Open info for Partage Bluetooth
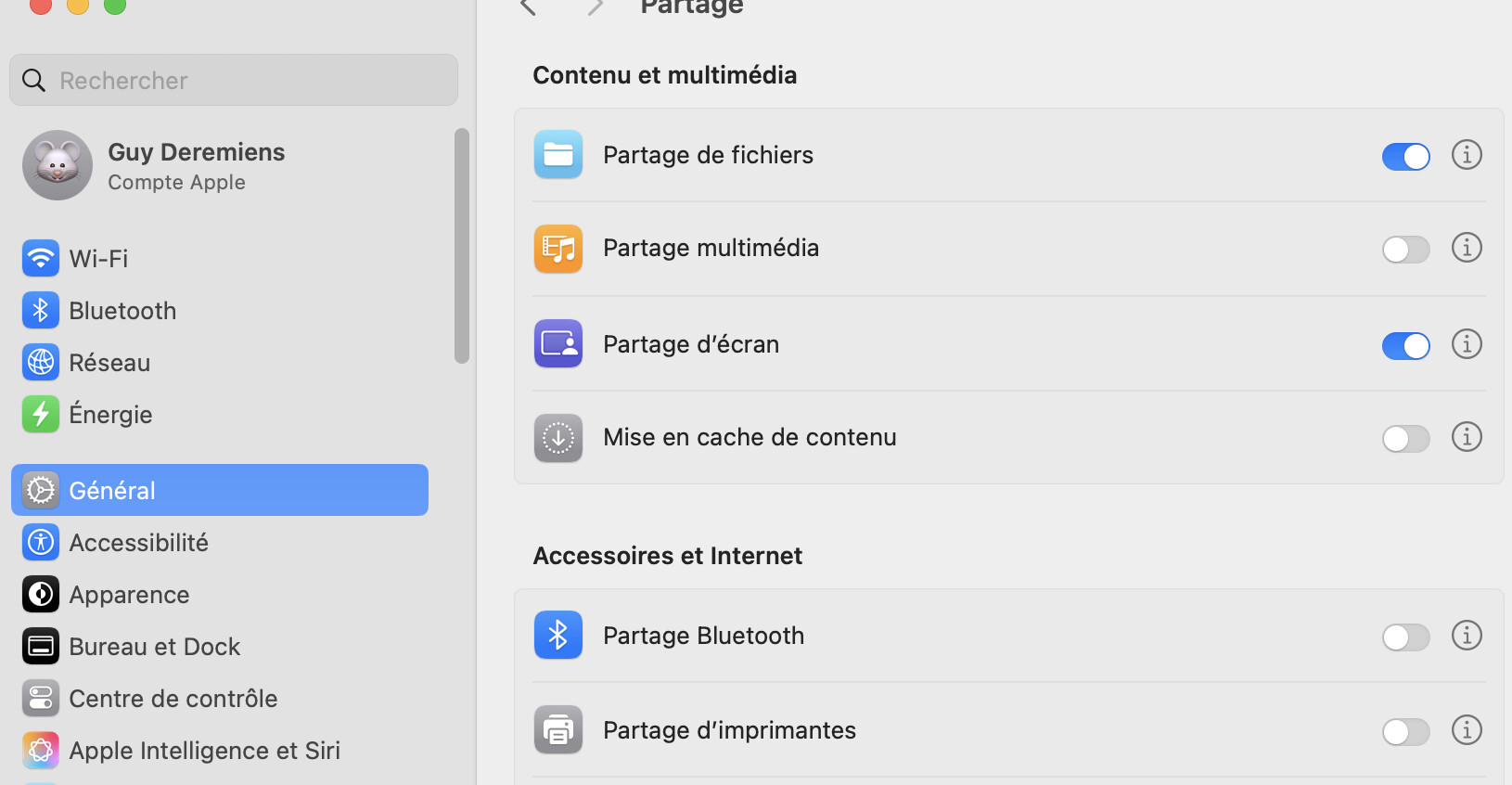Screen dimensions: 1512x785 click(1467, 636)
